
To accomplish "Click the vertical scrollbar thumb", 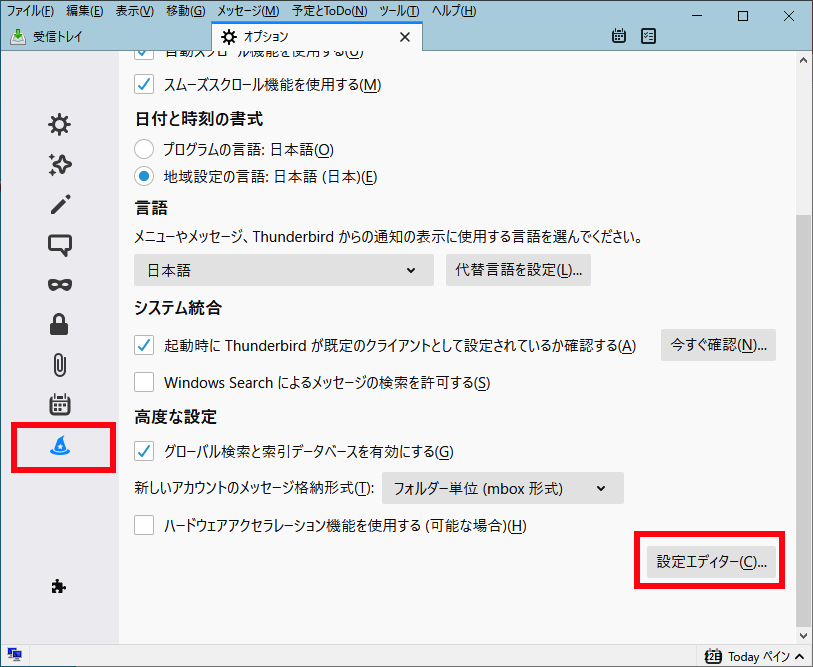I will [803, 420].
